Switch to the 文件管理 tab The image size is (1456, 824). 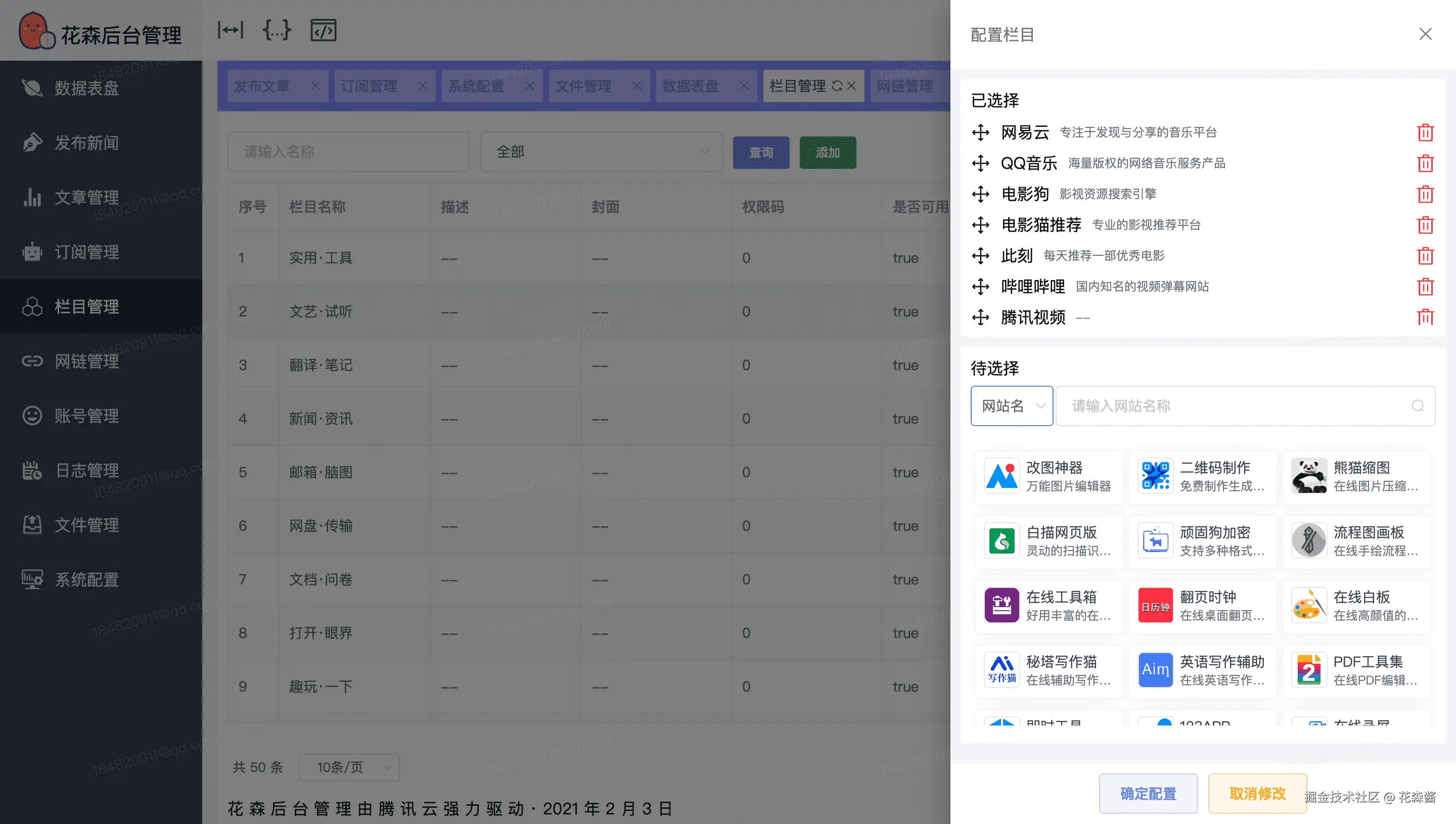point(583,86)
